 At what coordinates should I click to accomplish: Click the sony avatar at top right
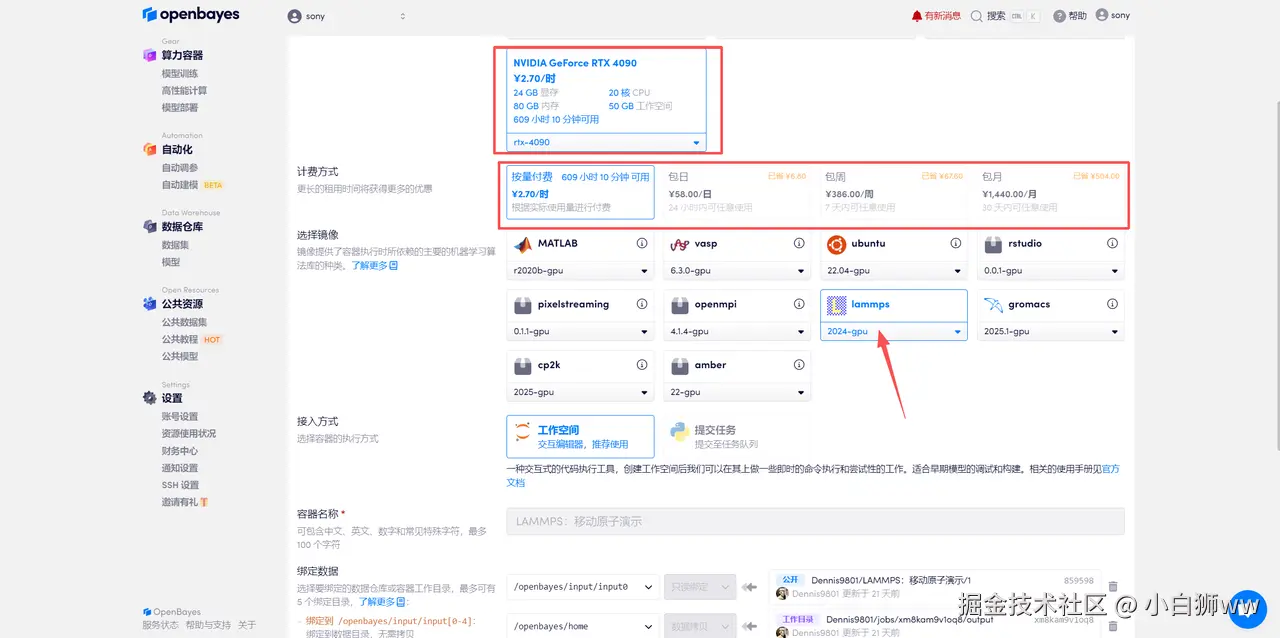1102,15
